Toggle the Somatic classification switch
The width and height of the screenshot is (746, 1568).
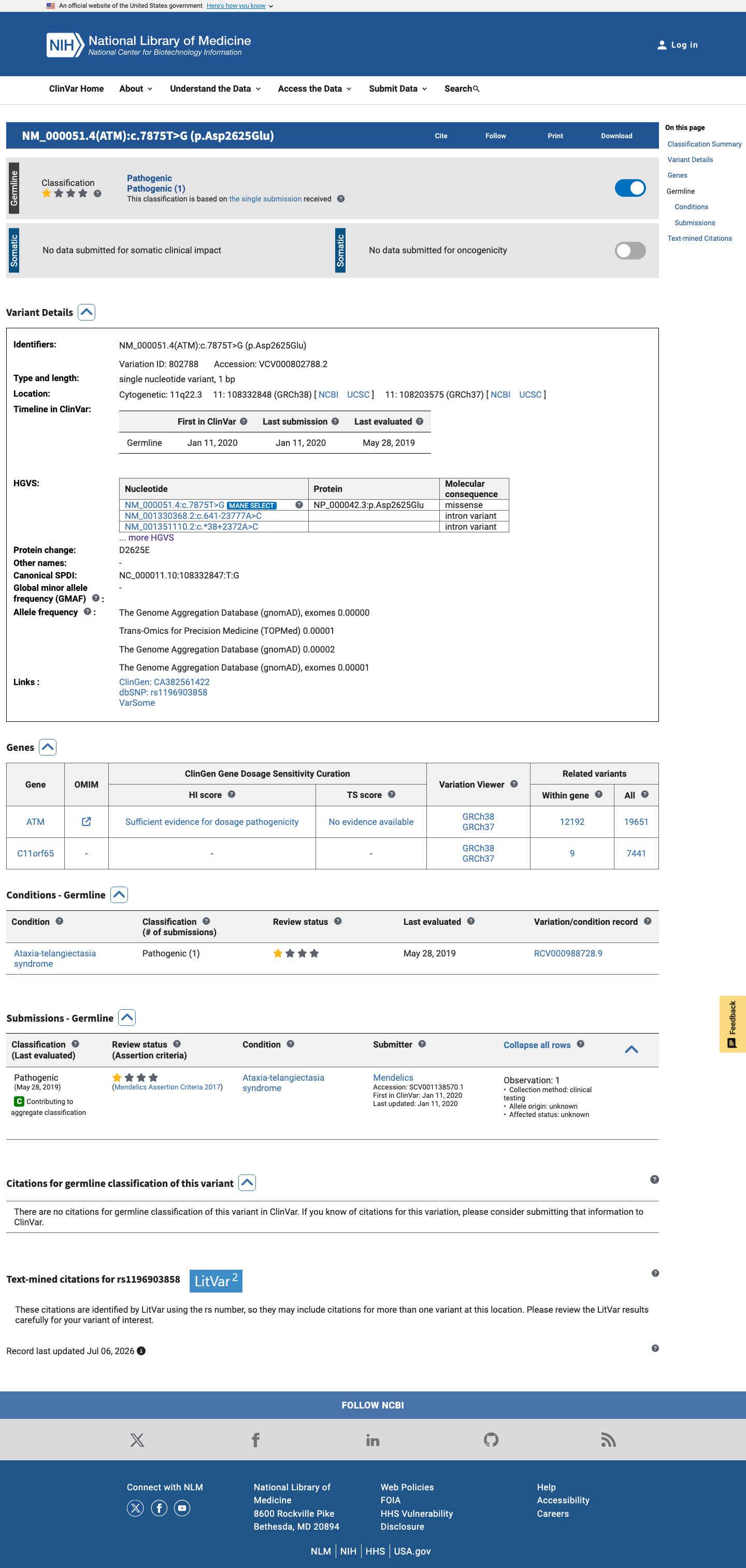point(630,251)
